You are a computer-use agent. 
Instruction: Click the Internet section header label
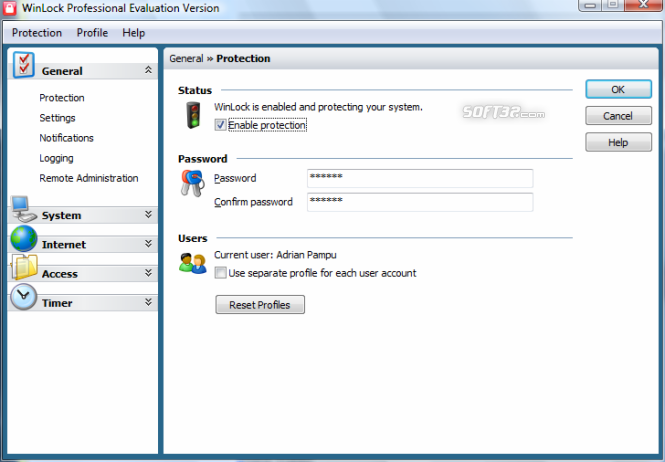64,245
